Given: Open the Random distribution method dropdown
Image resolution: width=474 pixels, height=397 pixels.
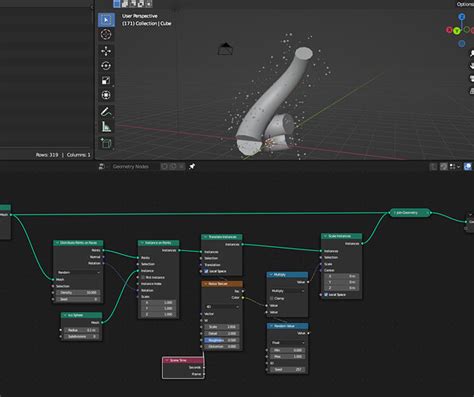Looking at the screenshot, I should (x=78, y=272).
